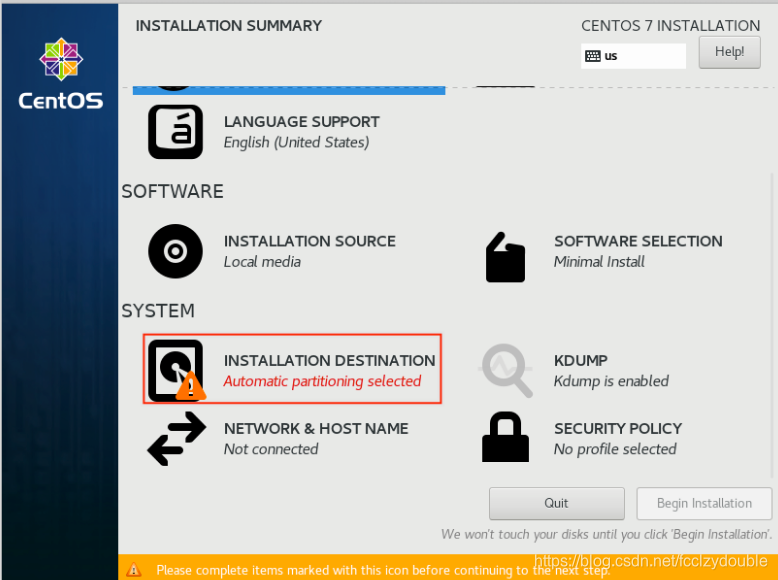
Task: Click the Help! button
Action: (729, 52)
